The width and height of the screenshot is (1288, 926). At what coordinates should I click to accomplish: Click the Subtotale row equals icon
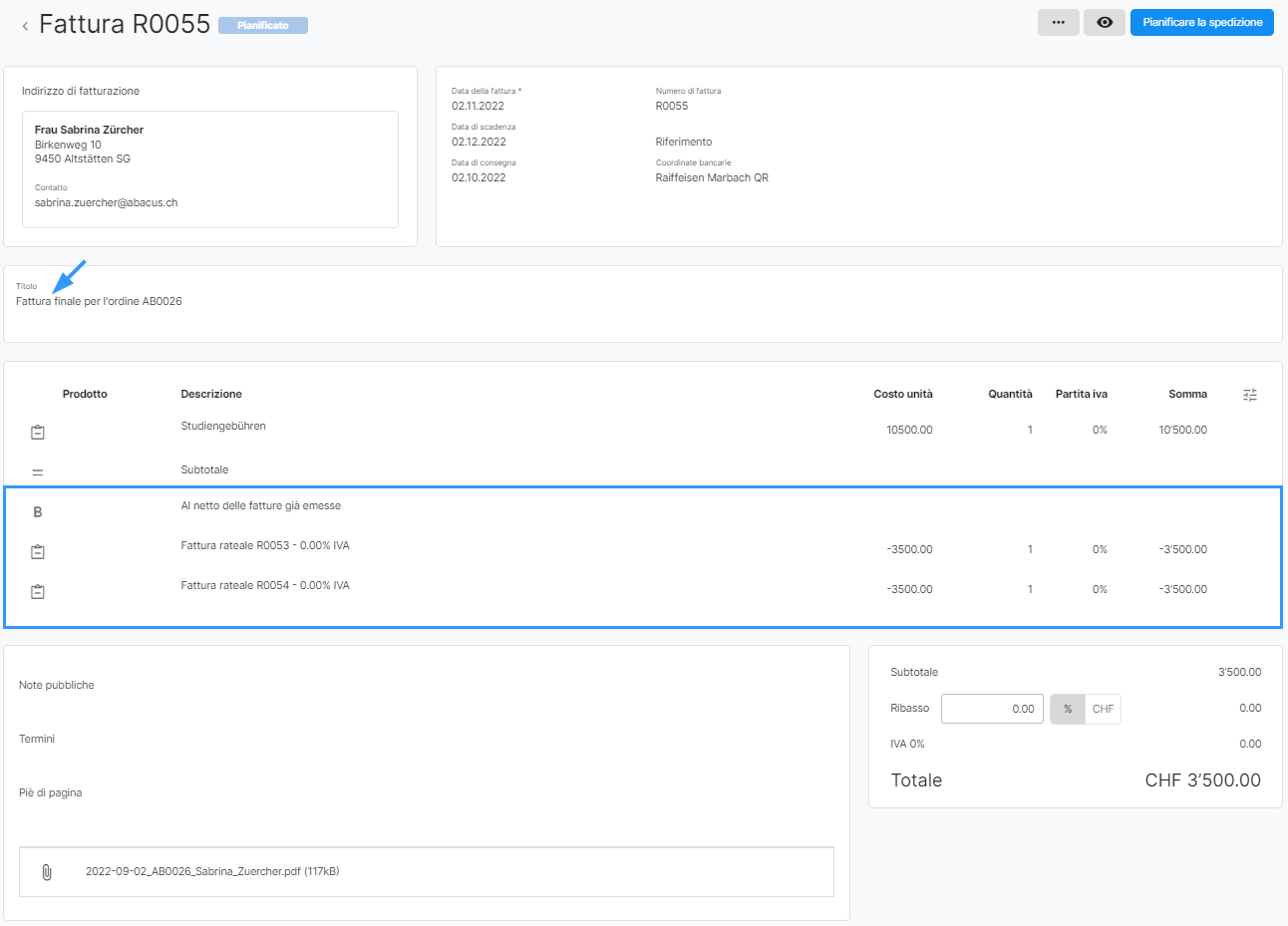[x=38, y=471]
